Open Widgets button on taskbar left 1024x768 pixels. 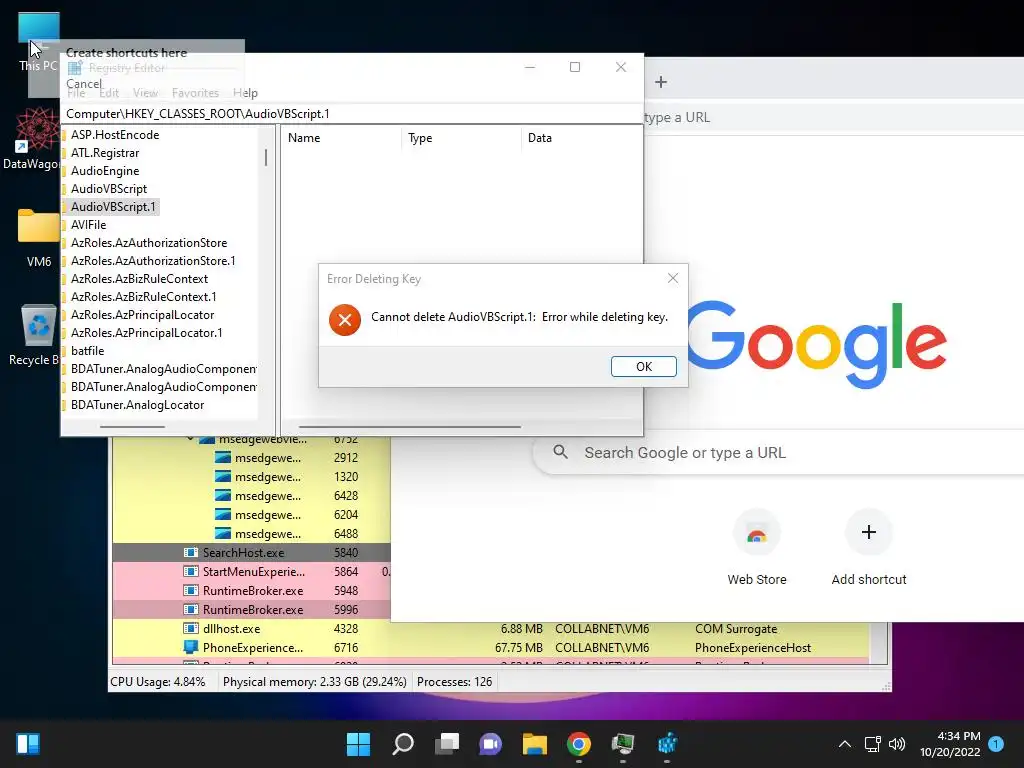click(28, 744)
